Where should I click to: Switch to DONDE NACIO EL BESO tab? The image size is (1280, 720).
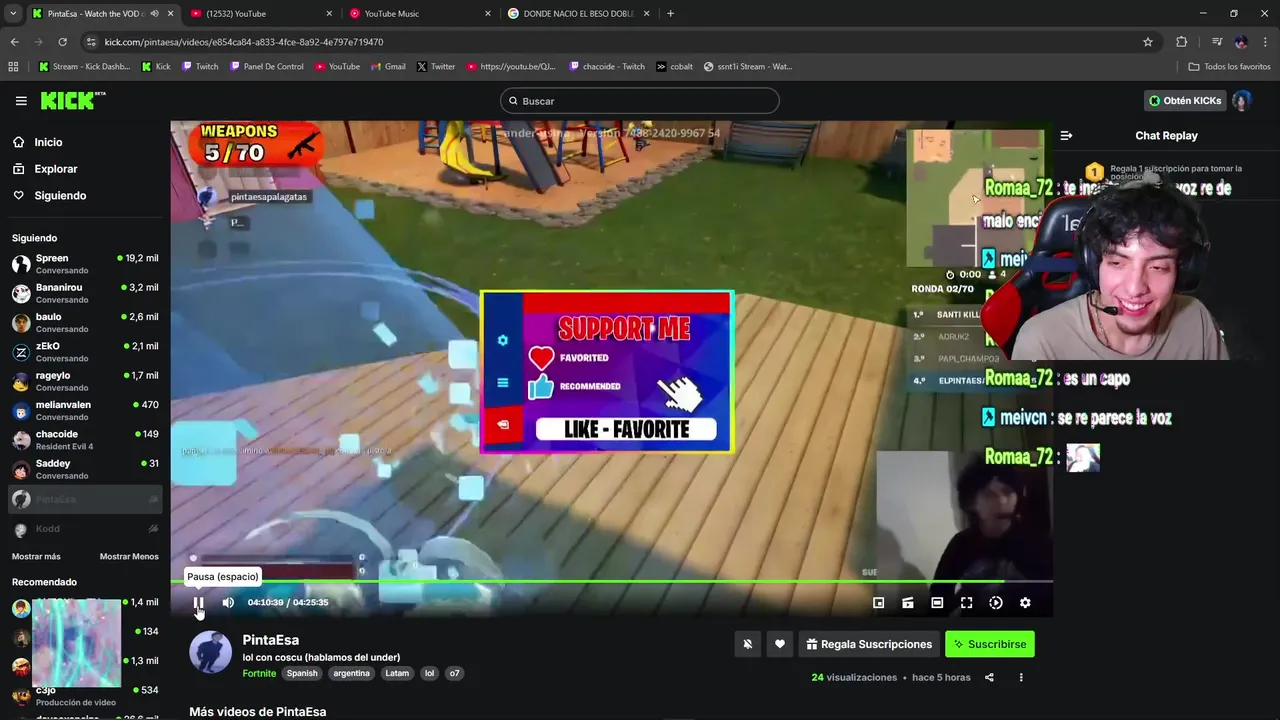click(x=578, y=14)
